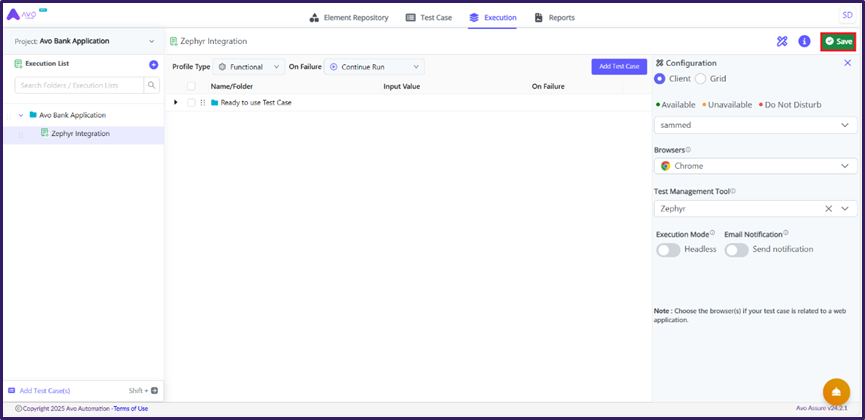The width and height of the screenshot is (865, 420).
Task: Toggle Headless execution mode switch
Action: 668,250
